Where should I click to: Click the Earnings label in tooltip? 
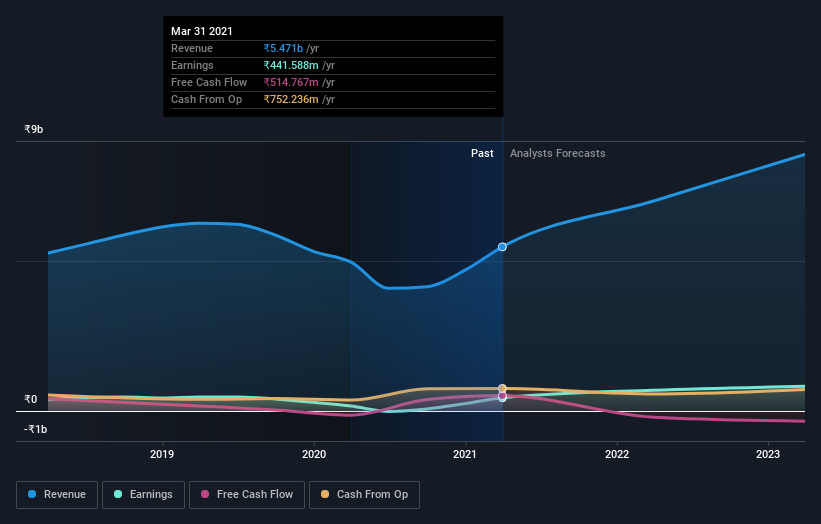(x=192, y=65)
